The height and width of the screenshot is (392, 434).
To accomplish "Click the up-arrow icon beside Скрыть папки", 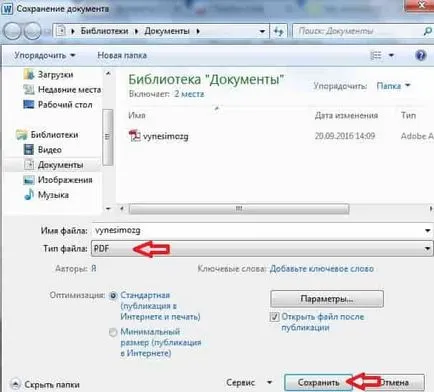I will pyautogui.click(x=16, y=384).
